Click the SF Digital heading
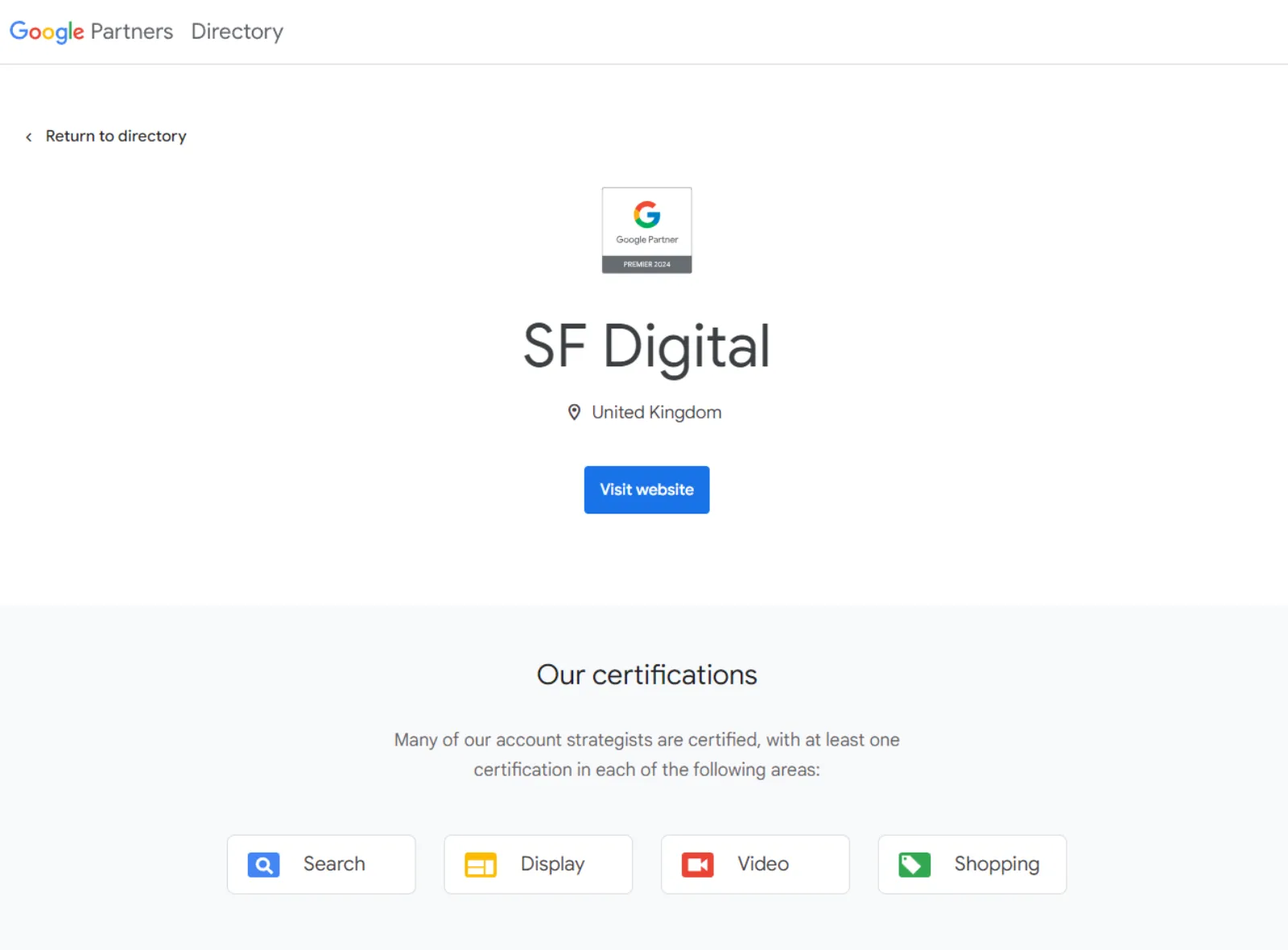 [646, 346]
